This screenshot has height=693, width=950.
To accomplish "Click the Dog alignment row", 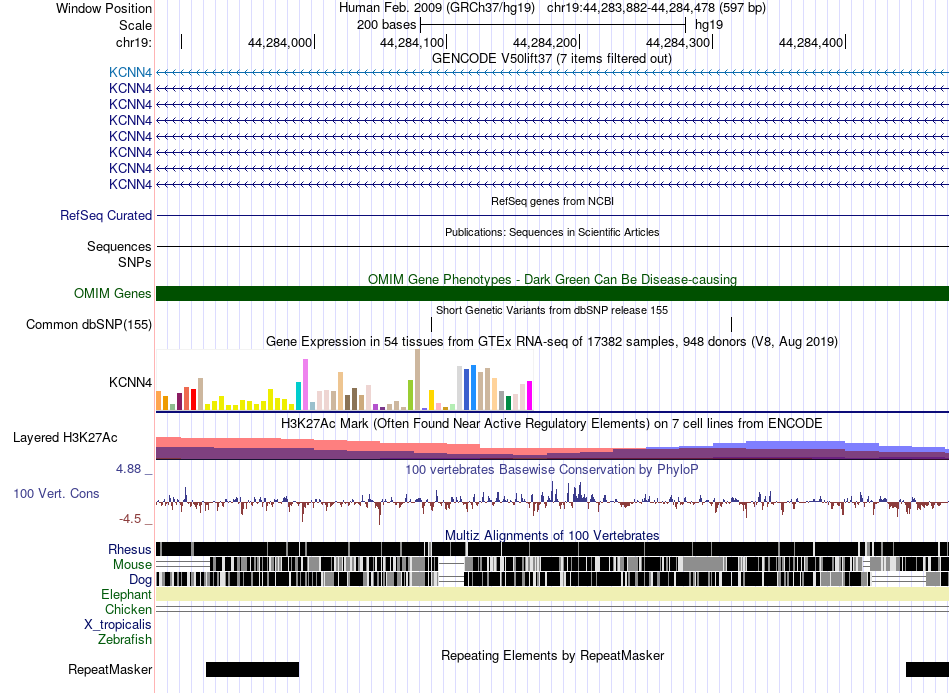I will 553,579.
